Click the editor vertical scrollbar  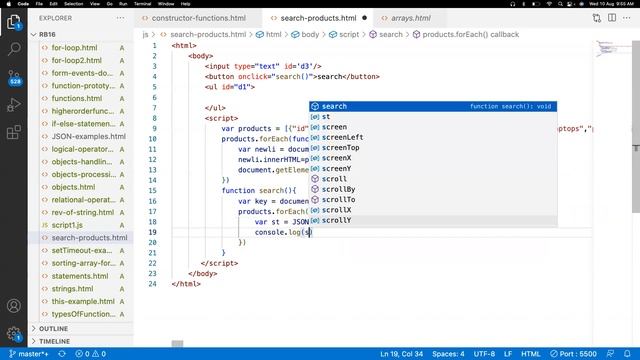(x=636, y=127)
